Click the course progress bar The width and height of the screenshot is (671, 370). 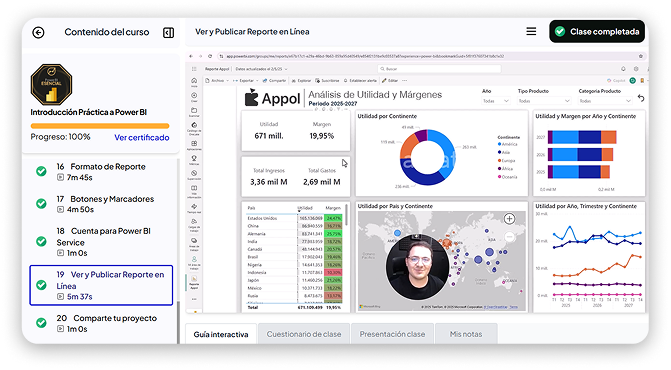(100, 126)
